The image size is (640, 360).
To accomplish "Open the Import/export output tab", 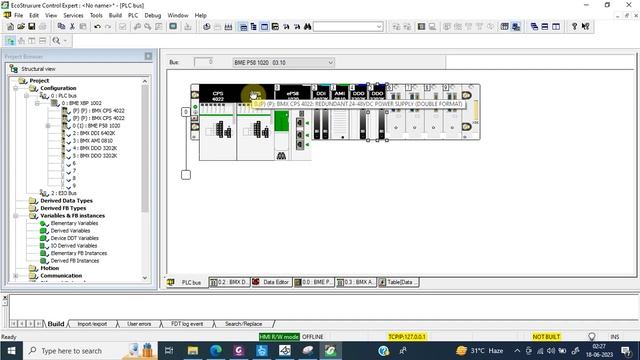I will [92, 324].
